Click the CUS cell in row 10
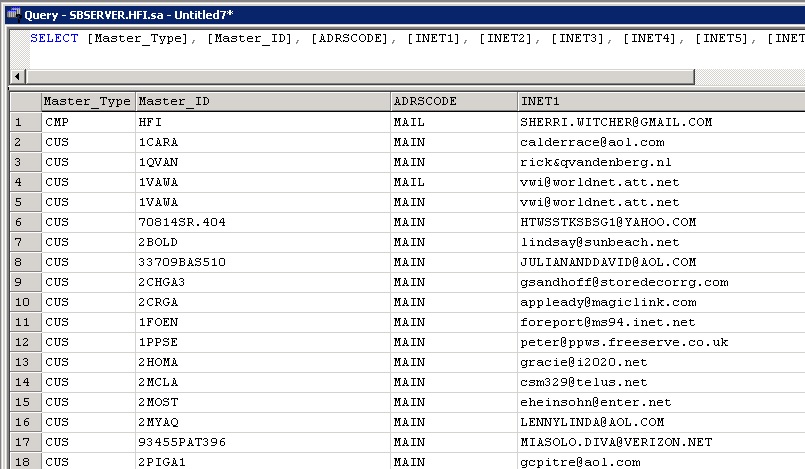 coord(88,302)
